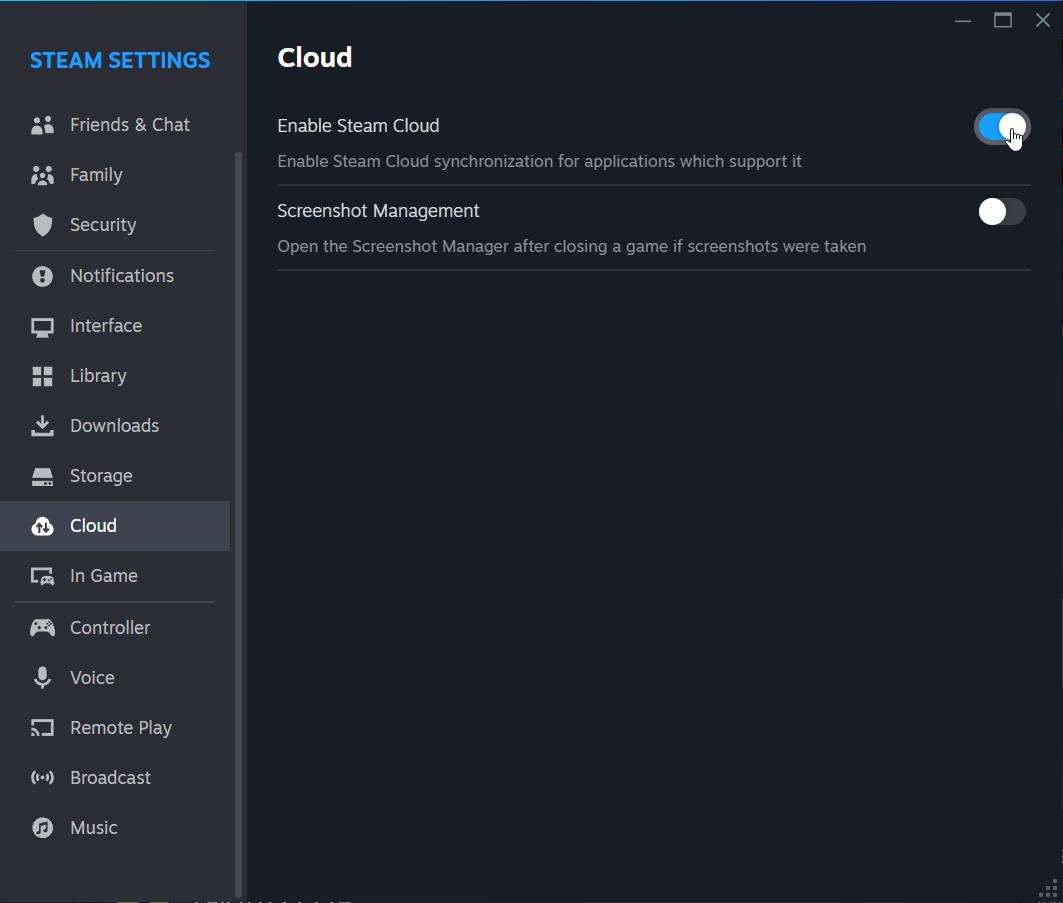The width and height of the screenshot is (1063, 903).
Task: Open Controller settings
Action: [115, 628]
